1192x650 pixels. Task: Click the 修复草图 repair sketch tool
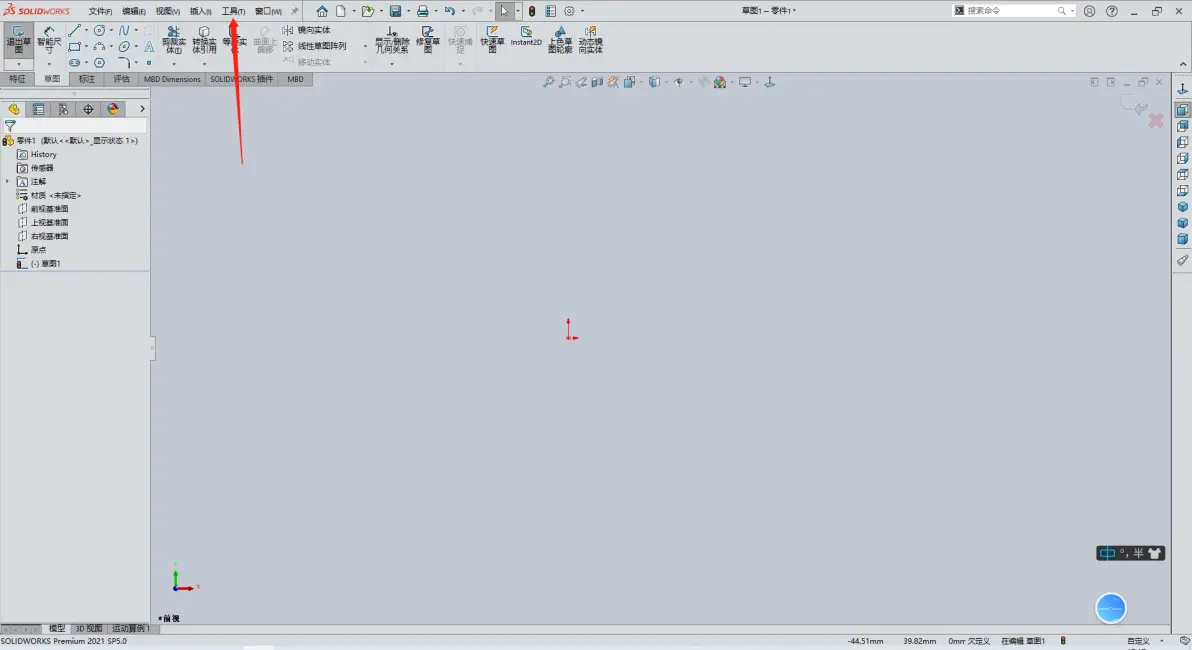pos(428,40)
